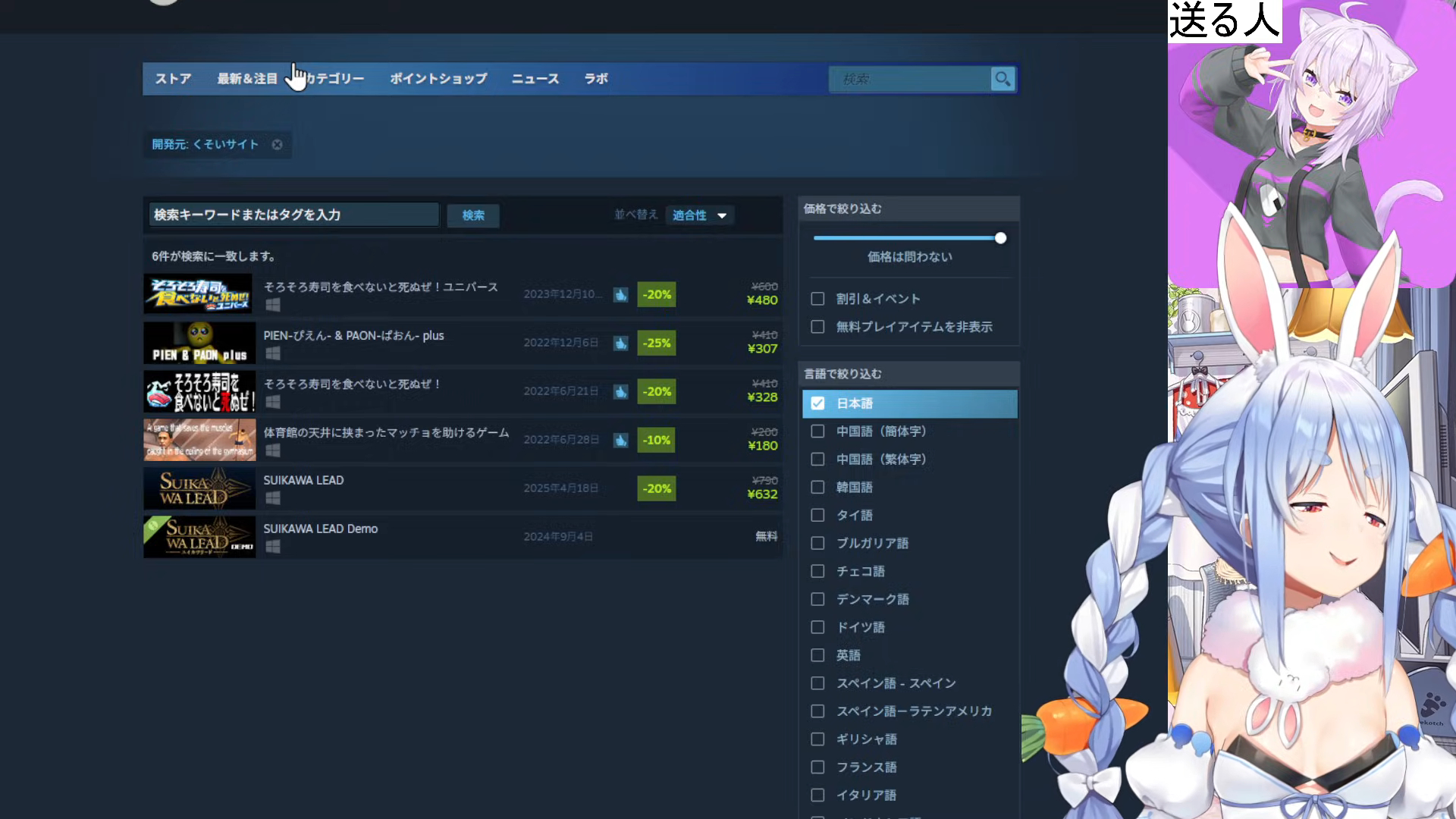
Task: Remove the 開発元: くそいサイト filter tag
Action: tap(278, 145)
